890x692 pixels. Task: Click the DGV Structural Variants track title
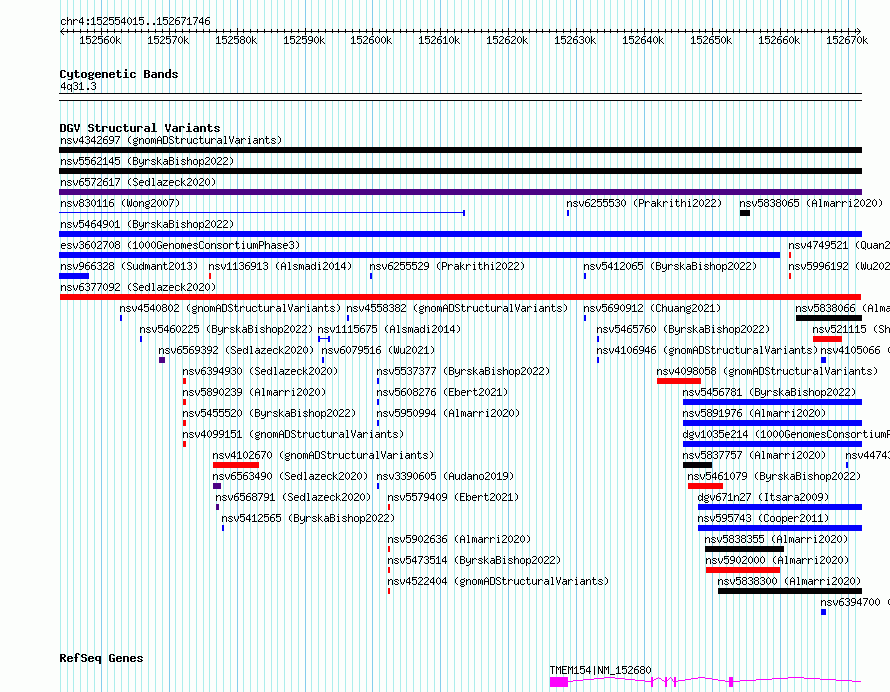pos(140,128)
